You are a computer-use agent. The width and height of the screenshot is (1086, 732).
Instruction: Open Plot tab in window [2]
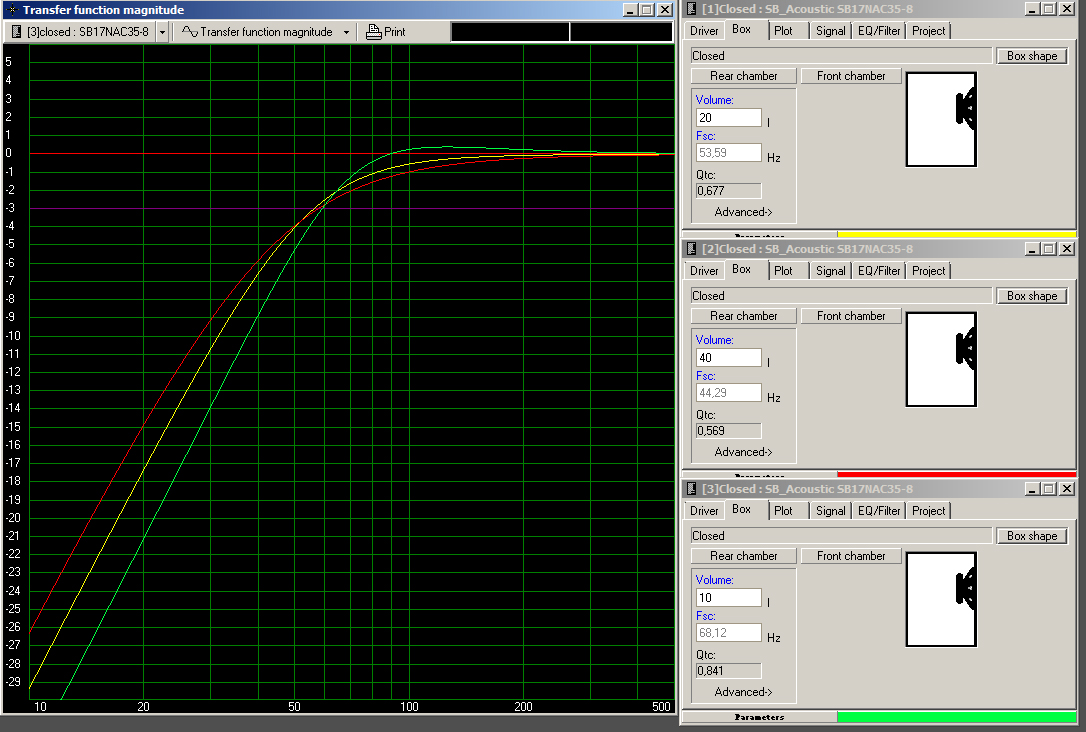pyautogui.click(x=783, y=271)
